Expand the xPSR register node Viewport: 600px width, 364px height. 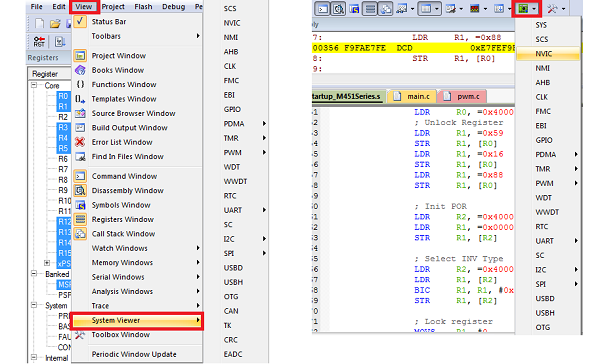[47, 263]
